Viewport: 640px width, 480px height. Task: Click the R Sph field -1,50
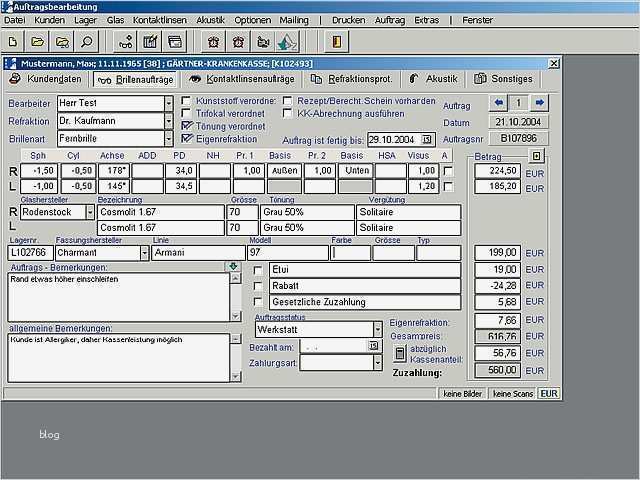[39, 171]
